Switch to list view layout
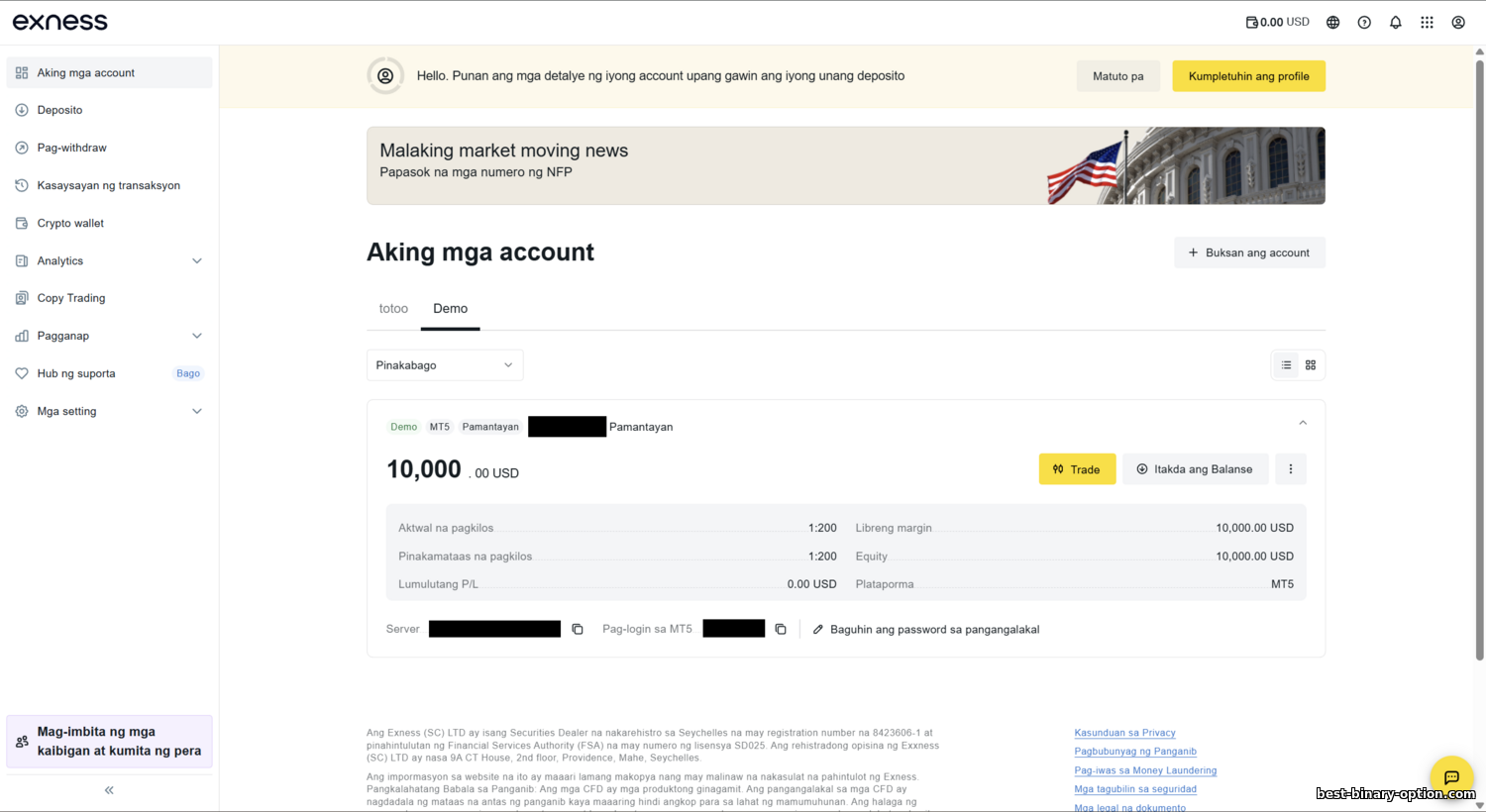Screen dimensions: 1486x812 click(x=1286, y=365)
